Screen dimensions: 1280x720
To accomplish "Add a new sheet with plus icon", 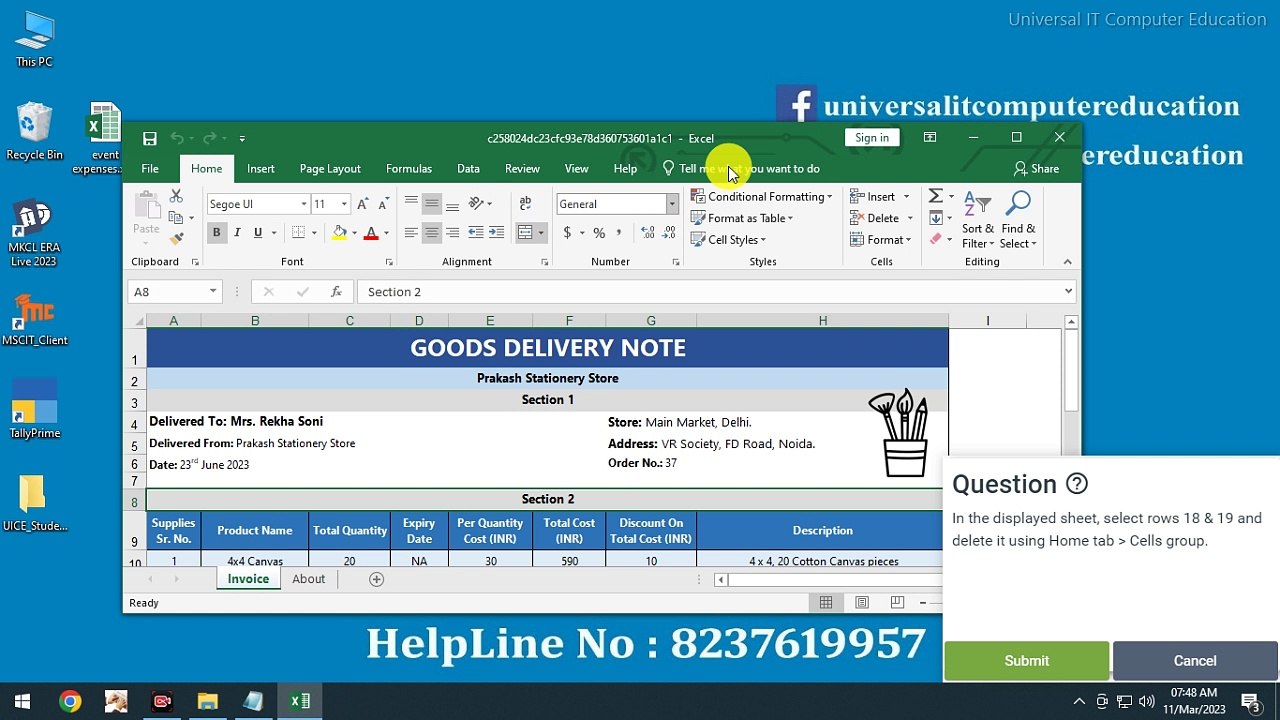I will 377,580.
